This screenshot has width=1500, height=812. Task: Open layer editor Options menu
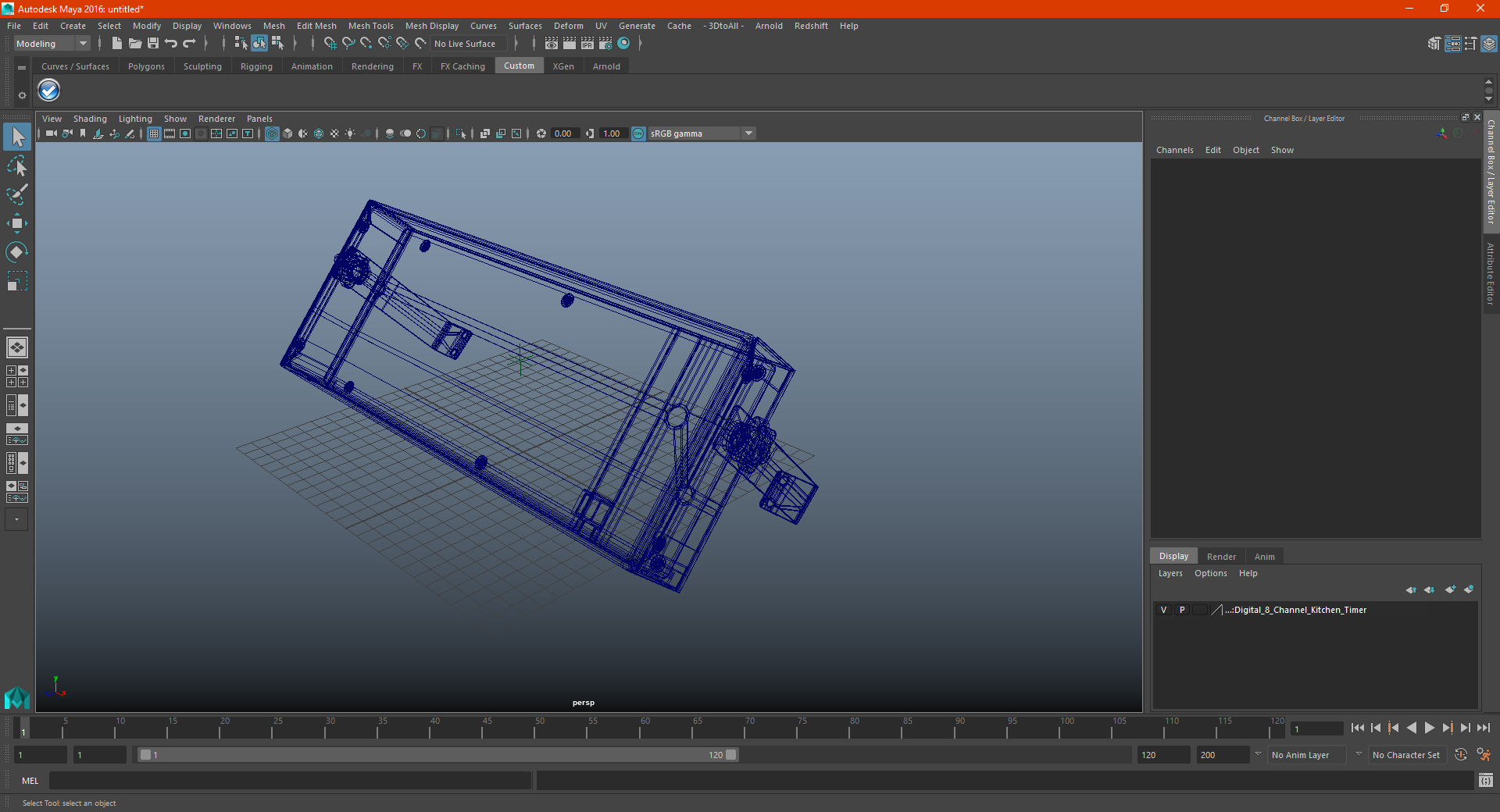(1210, 573)
